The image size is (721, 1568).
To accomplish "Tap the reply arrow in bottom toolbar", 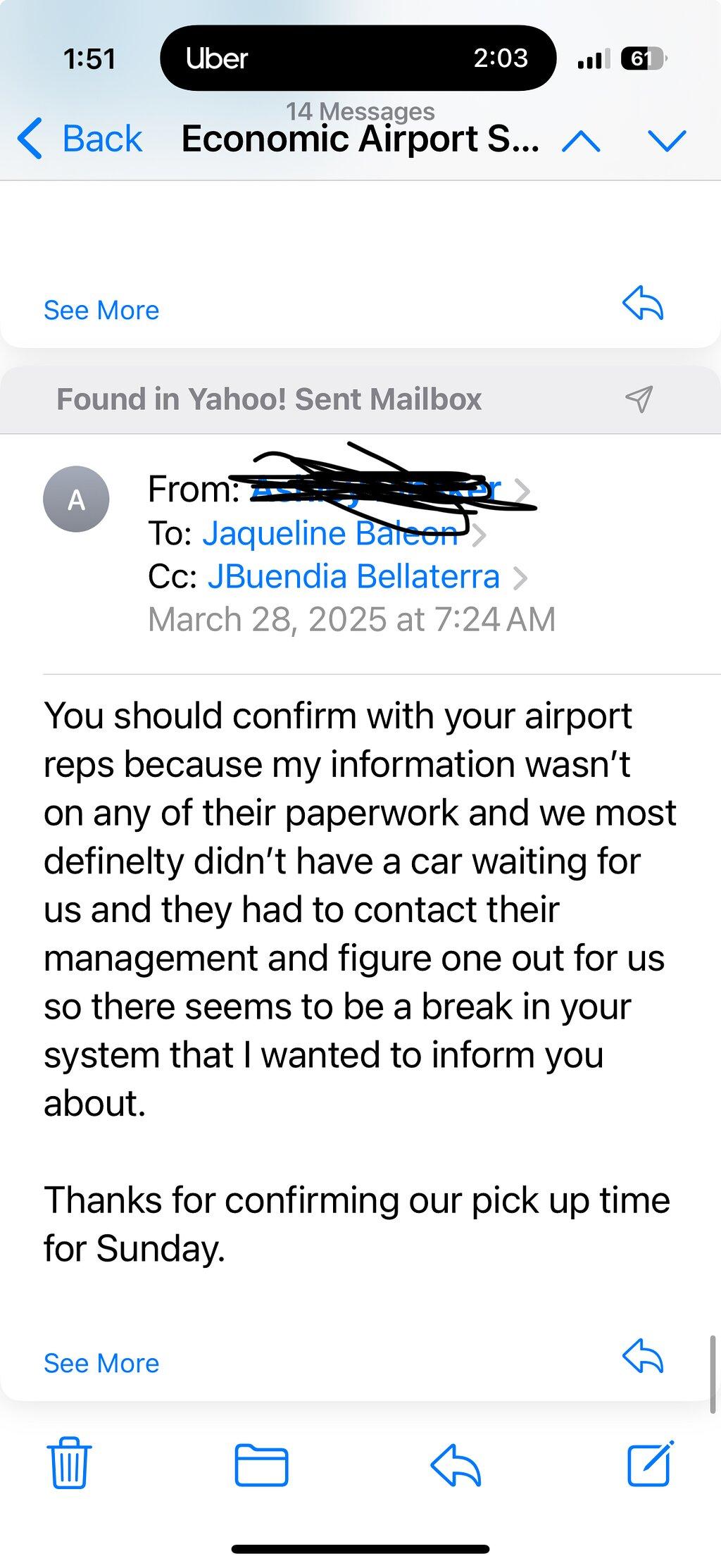I will pyautogui.click(x=456, y=1464).
